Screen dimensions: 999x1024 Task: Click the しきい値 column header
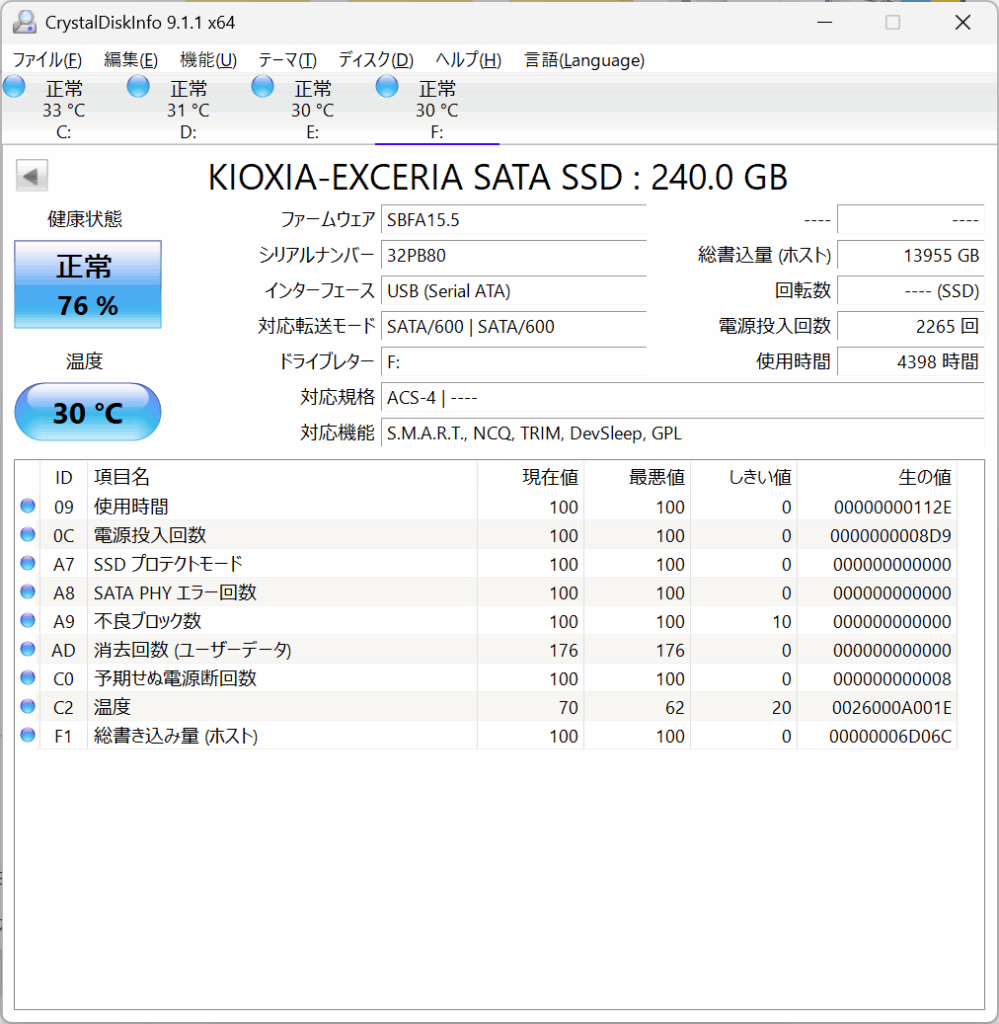point(744,477)
